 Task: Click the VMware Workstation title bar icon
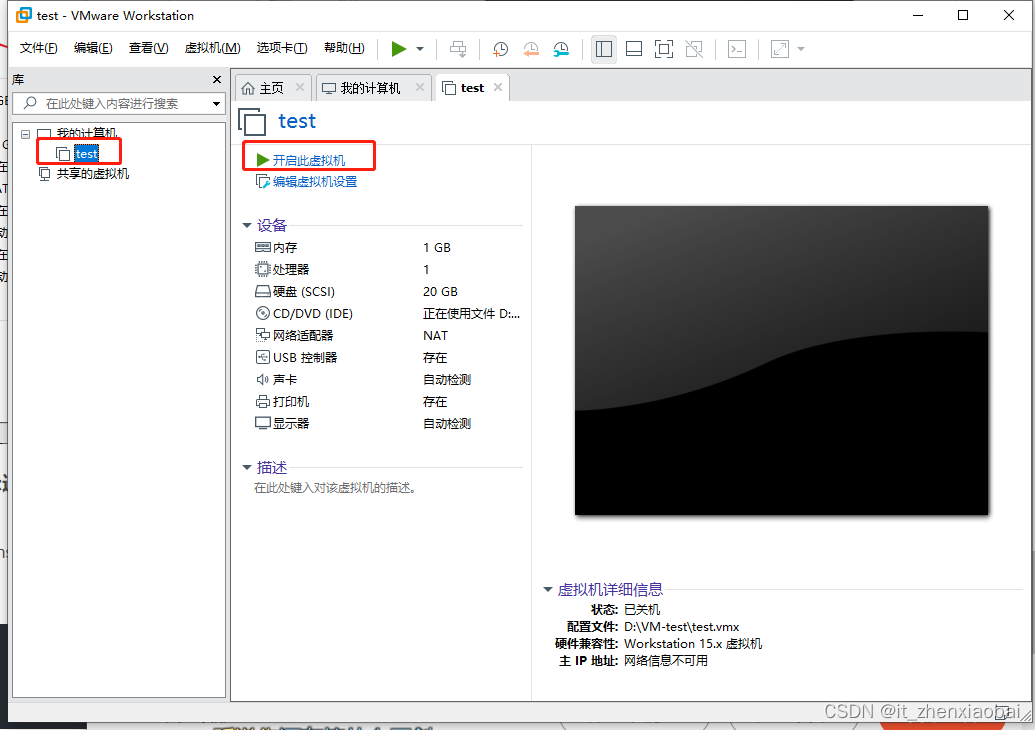tap(24, 15)
